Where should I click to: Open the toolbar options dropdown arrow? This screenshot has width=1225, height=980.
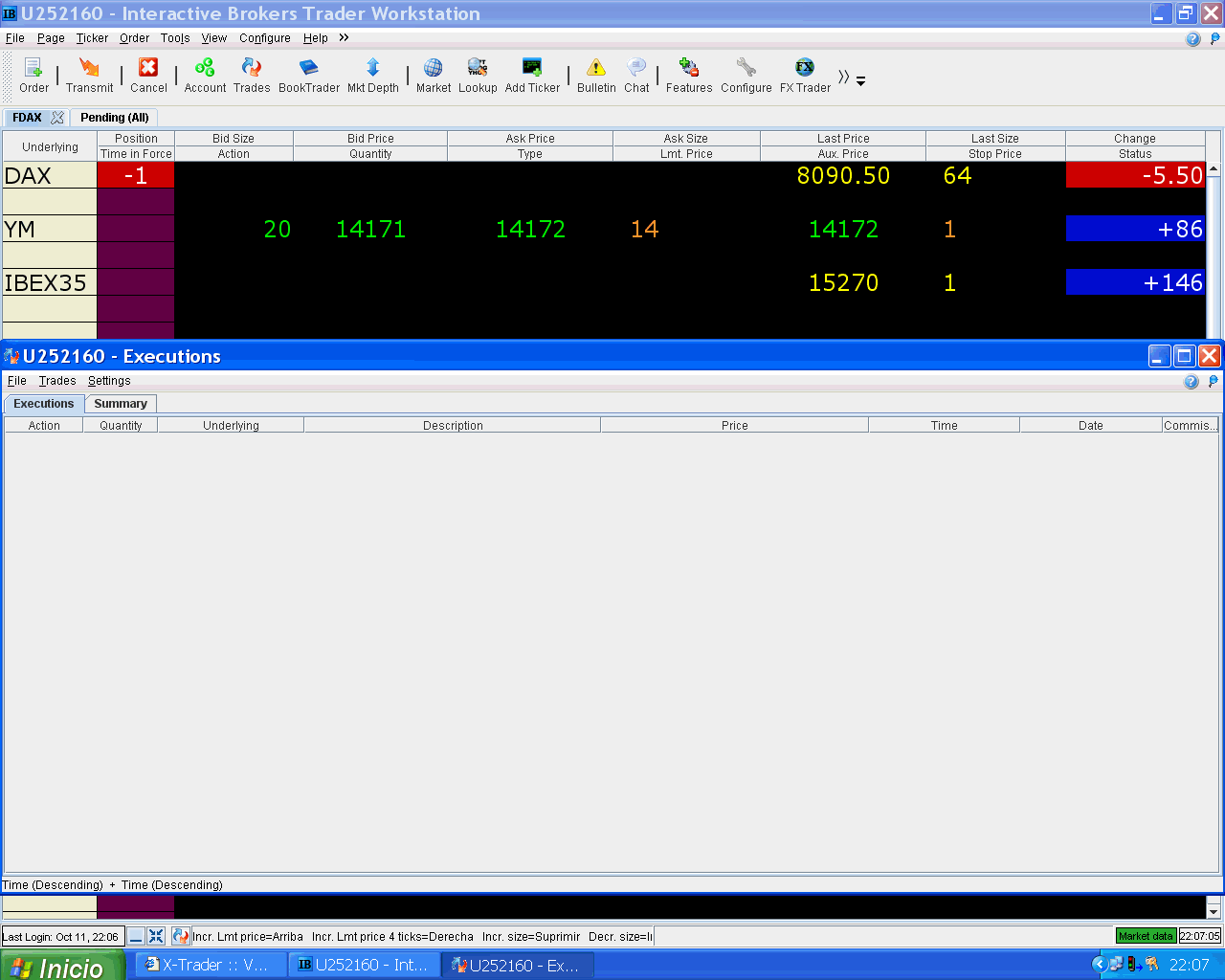860,81
